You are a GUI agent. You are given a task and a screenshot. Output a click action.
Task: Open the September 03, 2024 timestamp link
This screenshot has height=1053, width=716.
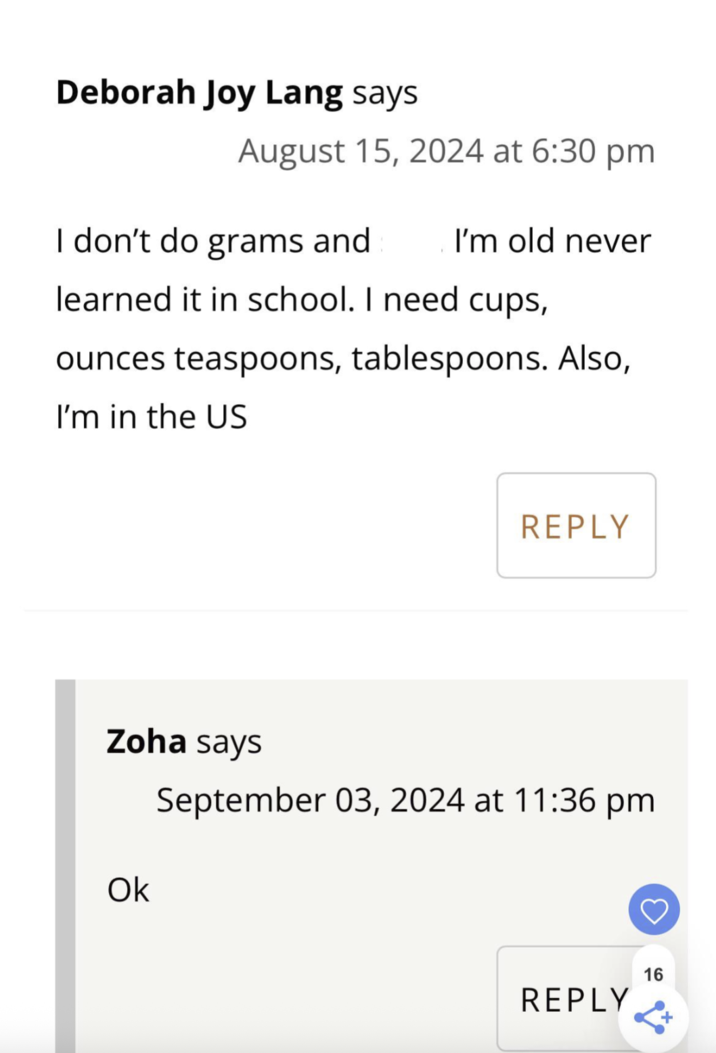point(405,800)
